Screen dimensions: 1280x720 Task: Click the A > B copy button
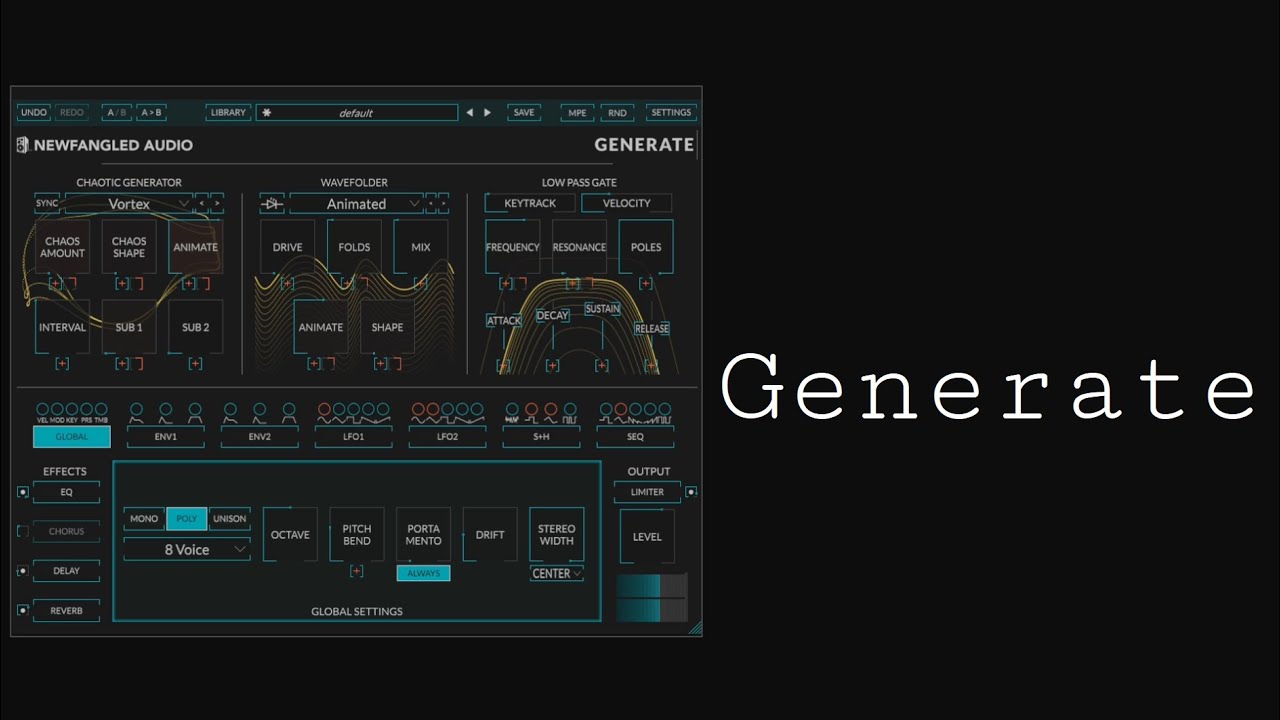click(151, 113)
